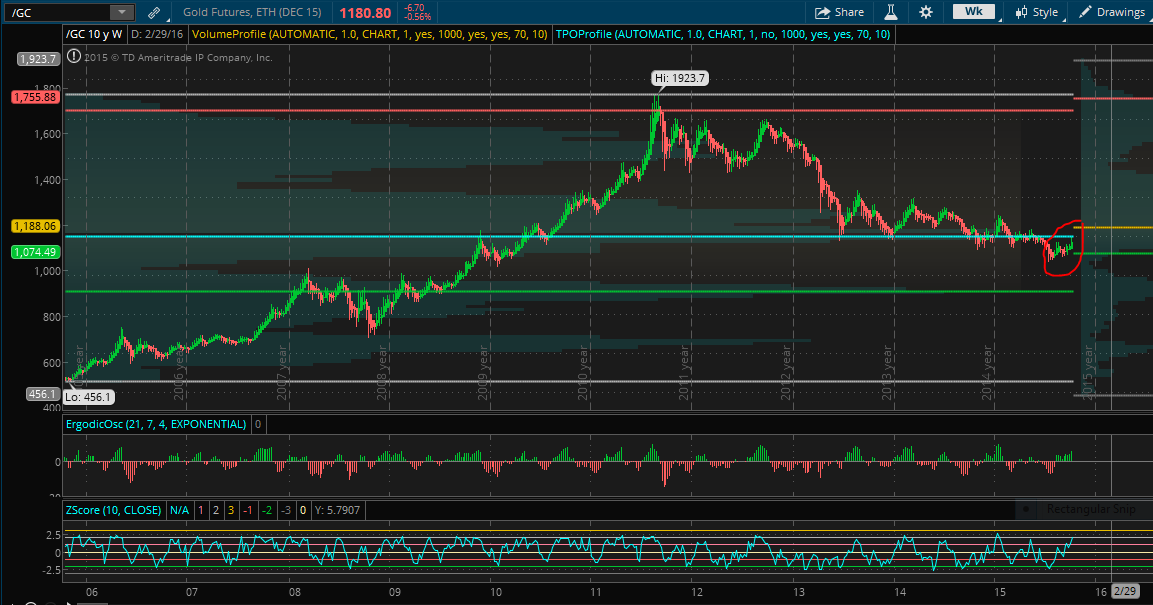This screenshot has width=1153, height=605.
Task: Open chart settings gear icon
Action: pyautogui.click(x=926, y=12)
